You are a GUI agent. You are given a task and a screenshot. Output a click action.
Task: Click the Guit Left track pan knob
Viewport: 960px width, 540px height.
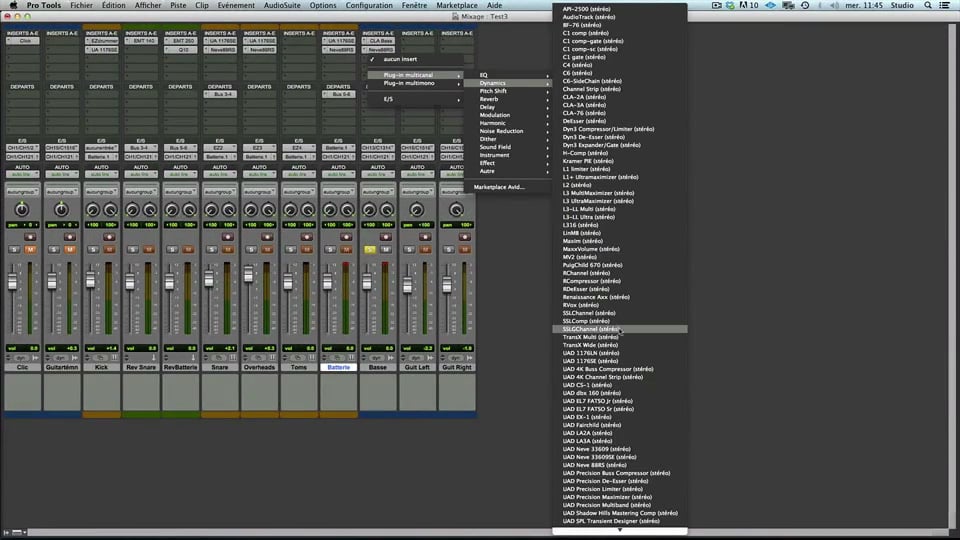click(417, 210)
